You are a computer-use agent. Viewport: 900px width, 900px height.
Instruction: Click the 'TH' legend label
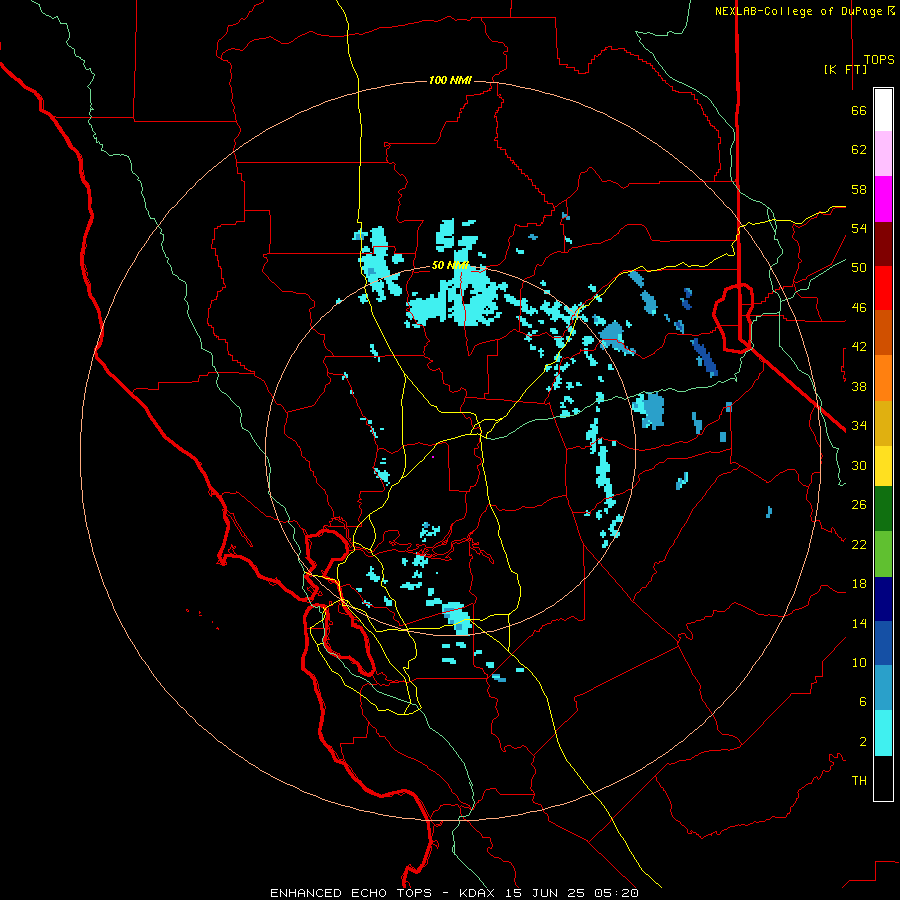tap(859, 781)
